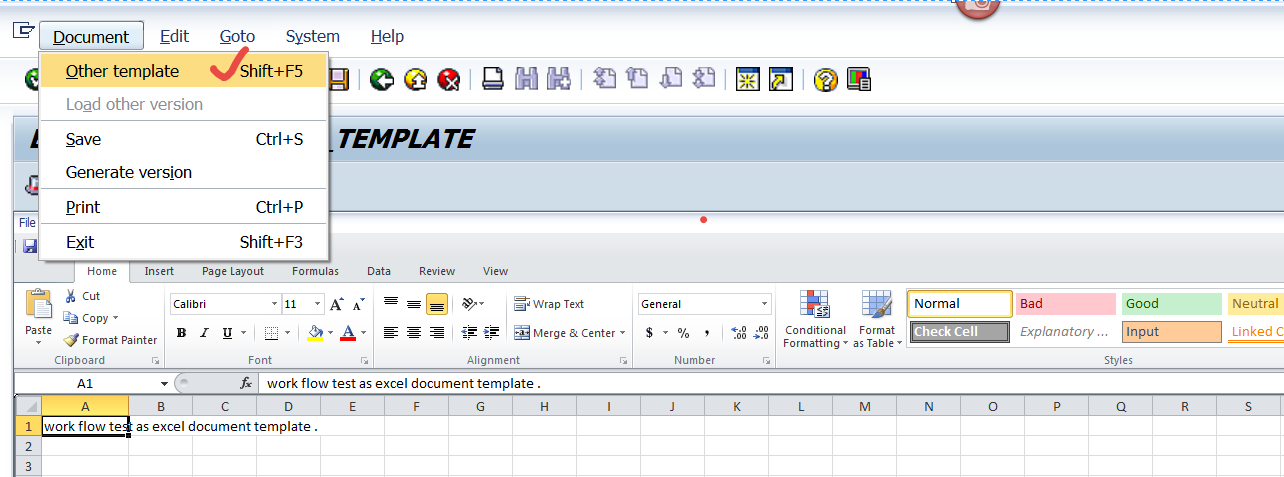Click the Comma Style icon
This screenshot has width=1284, height=477.
(x=707, y=333)
